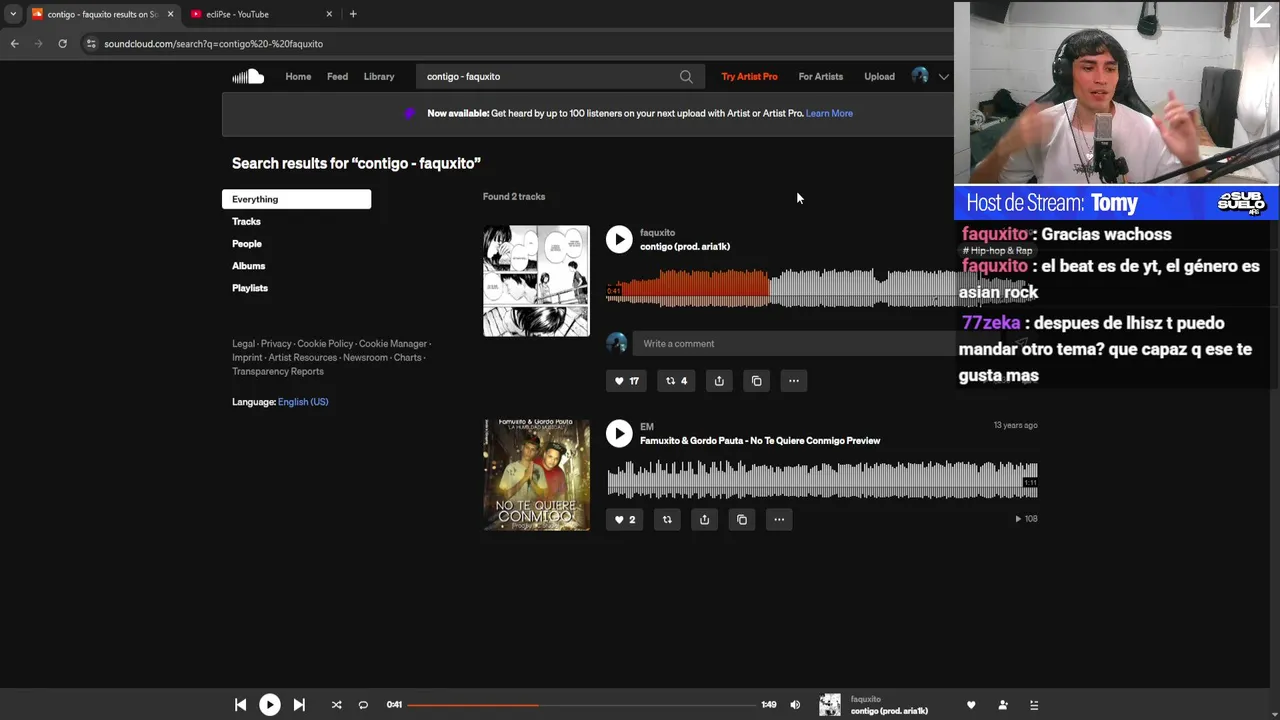1280x720 pixels.
Task: Open the No Te Quiere Conmigo cover artwork
Action: click(x=536, y=475)
